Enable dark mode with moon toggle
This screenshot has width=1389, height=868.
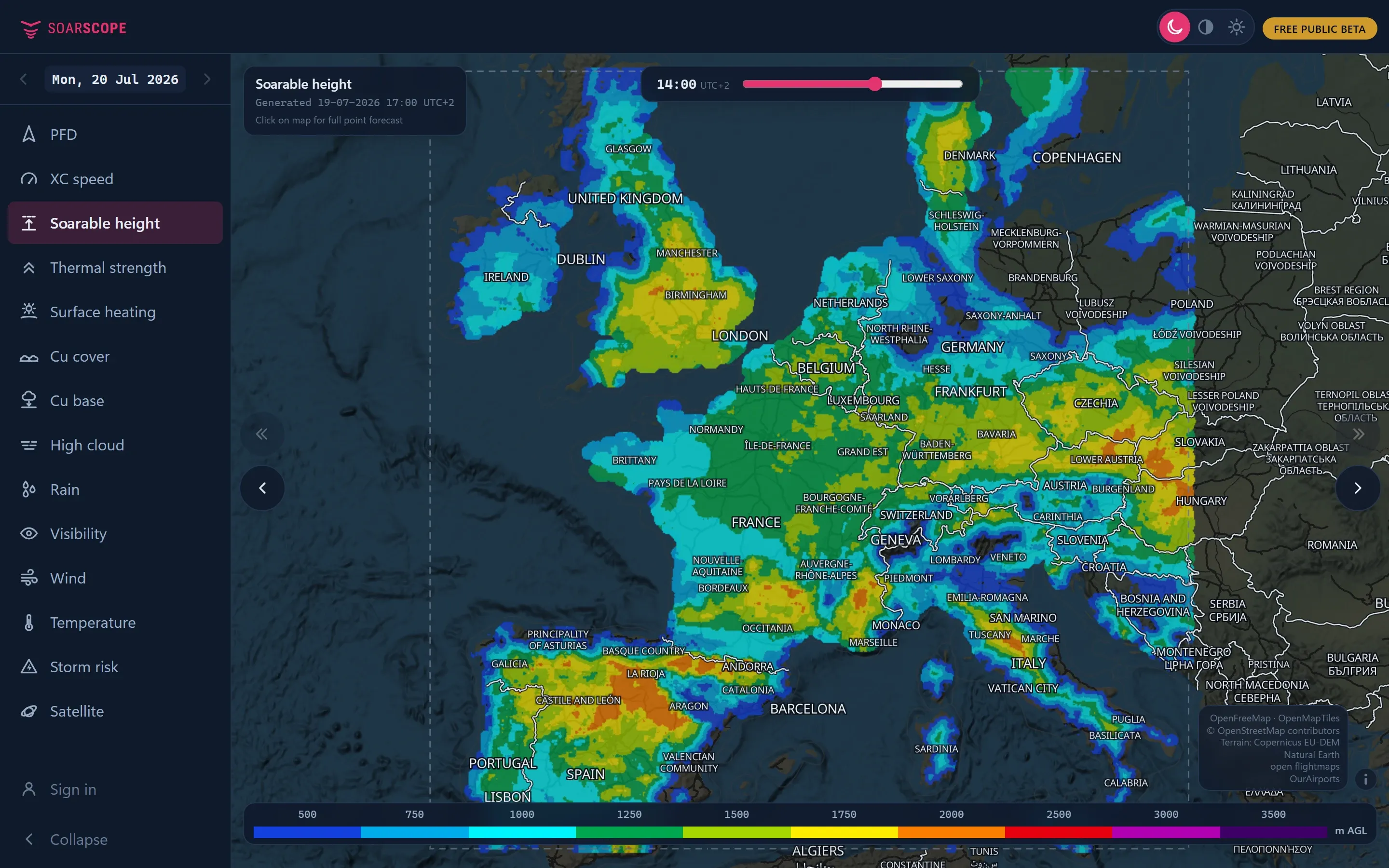(x=1174, y=27)
